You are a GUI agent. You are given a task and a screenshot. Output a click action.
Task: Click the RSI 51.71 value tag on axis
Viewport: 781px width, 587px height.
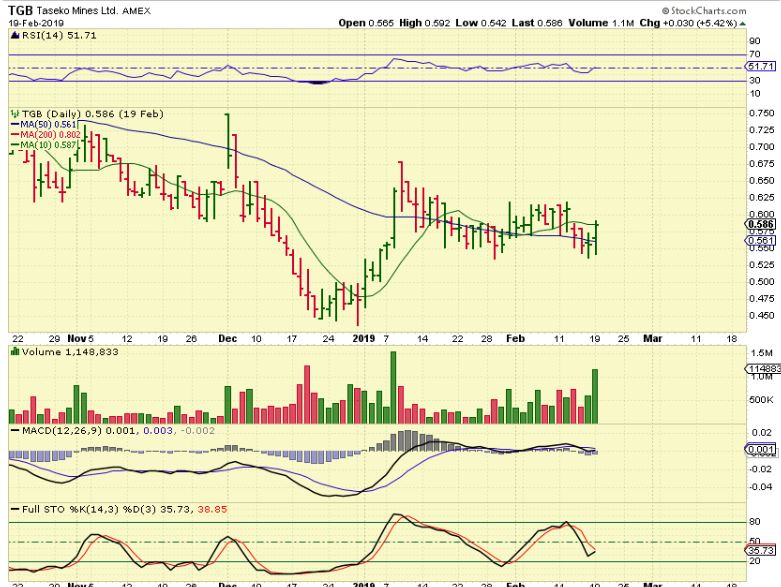click(760, 66)
